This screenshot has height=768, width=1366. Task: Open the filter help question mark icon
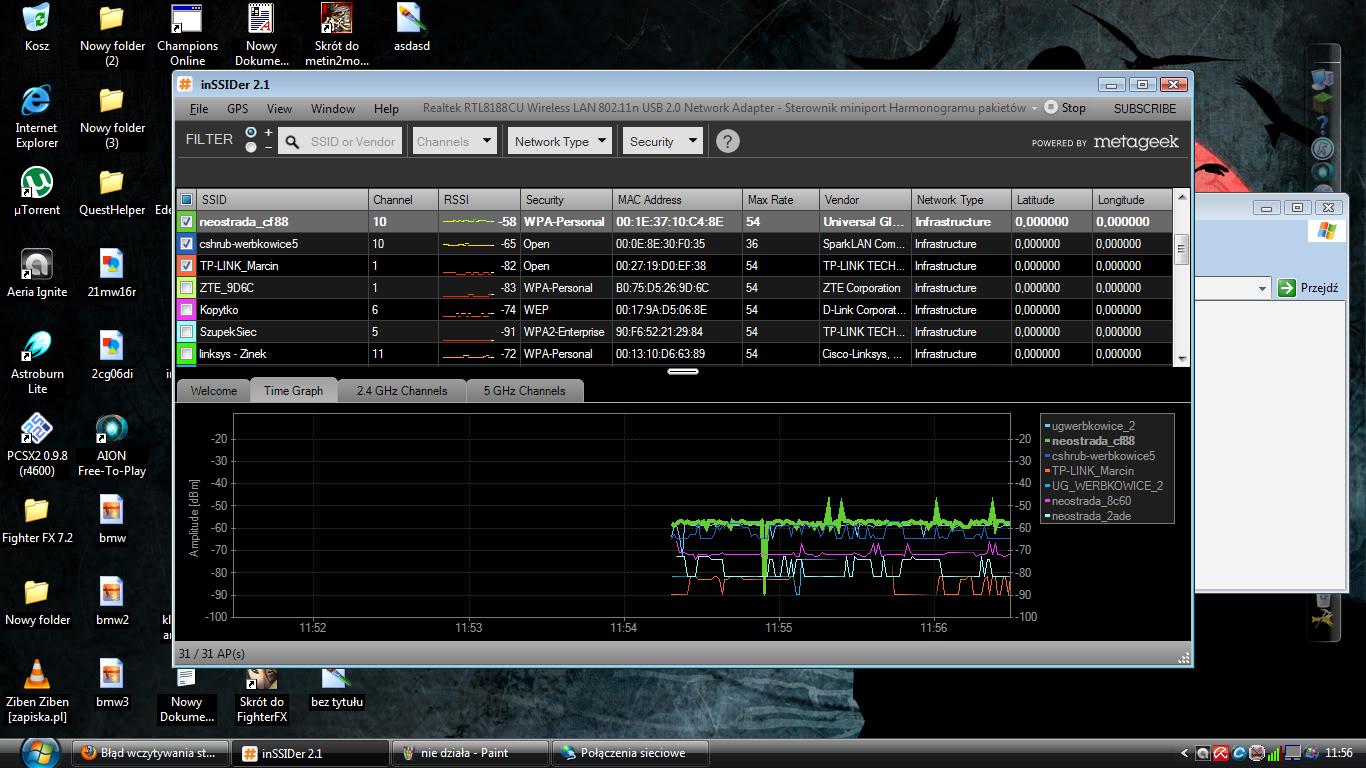(728, 141)
